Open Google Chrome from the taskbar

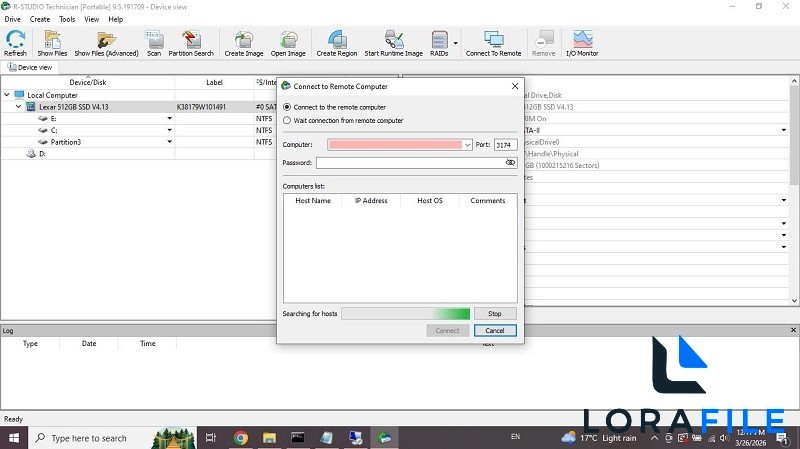coord(241,438)
